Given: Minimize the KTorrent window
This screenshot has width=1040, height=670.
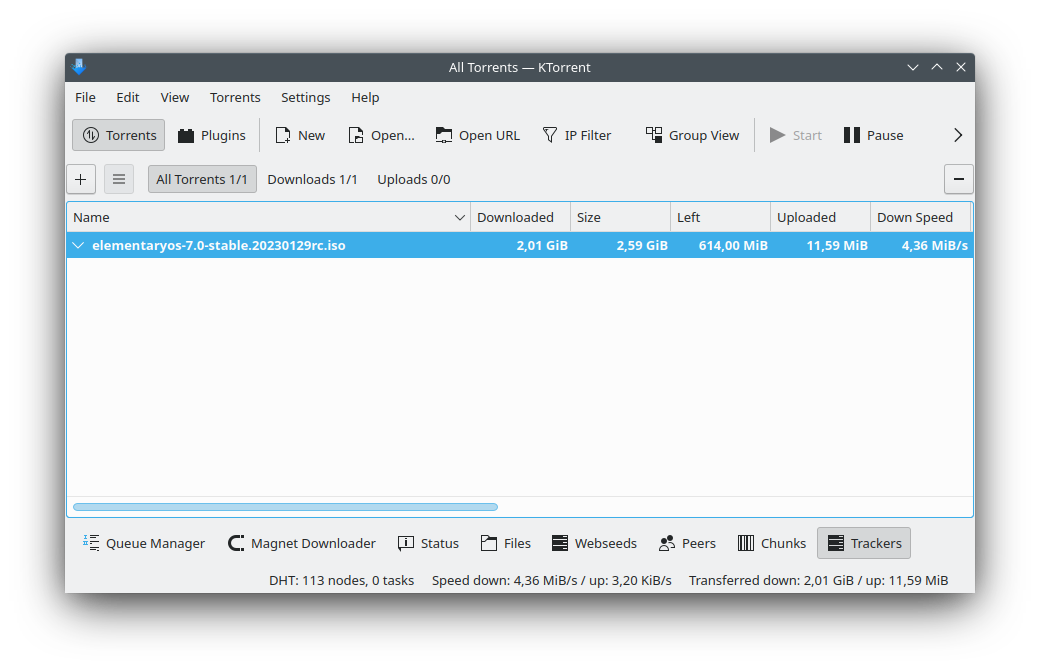Looking at the screenshot, I should (913, 67).
